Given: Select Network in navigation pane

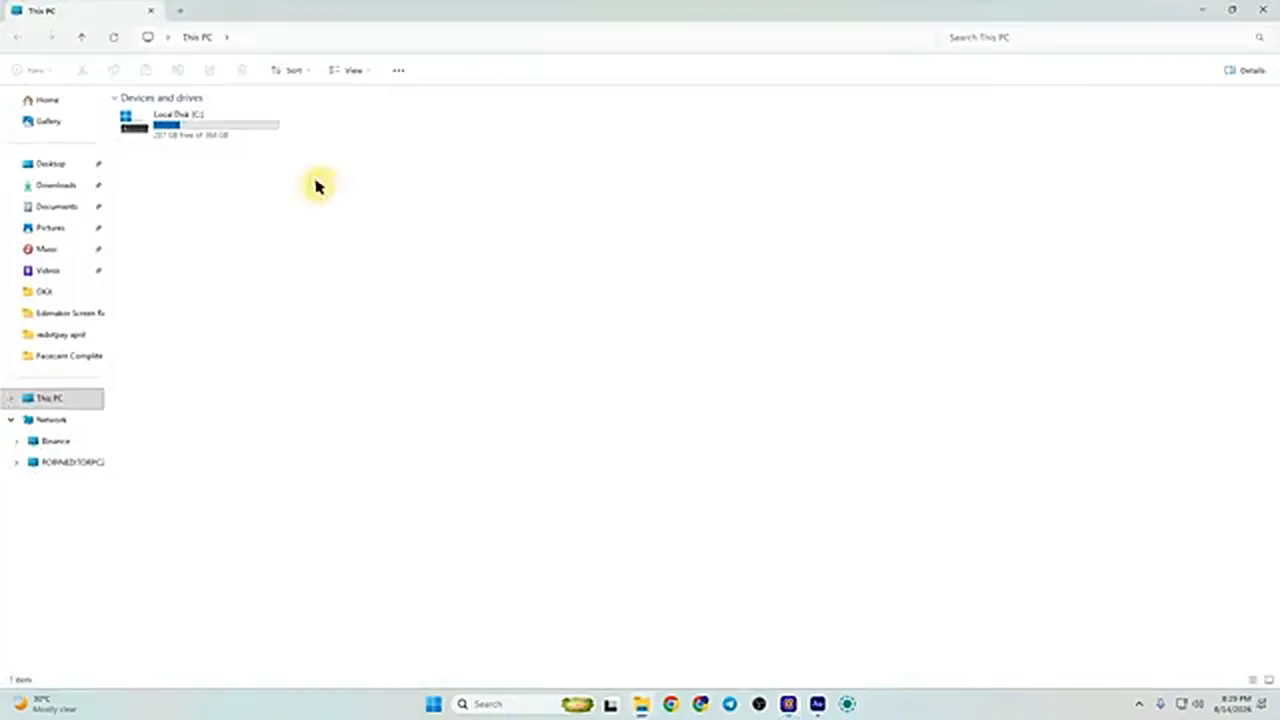Looking at the screenshot, I should [51, 420].
